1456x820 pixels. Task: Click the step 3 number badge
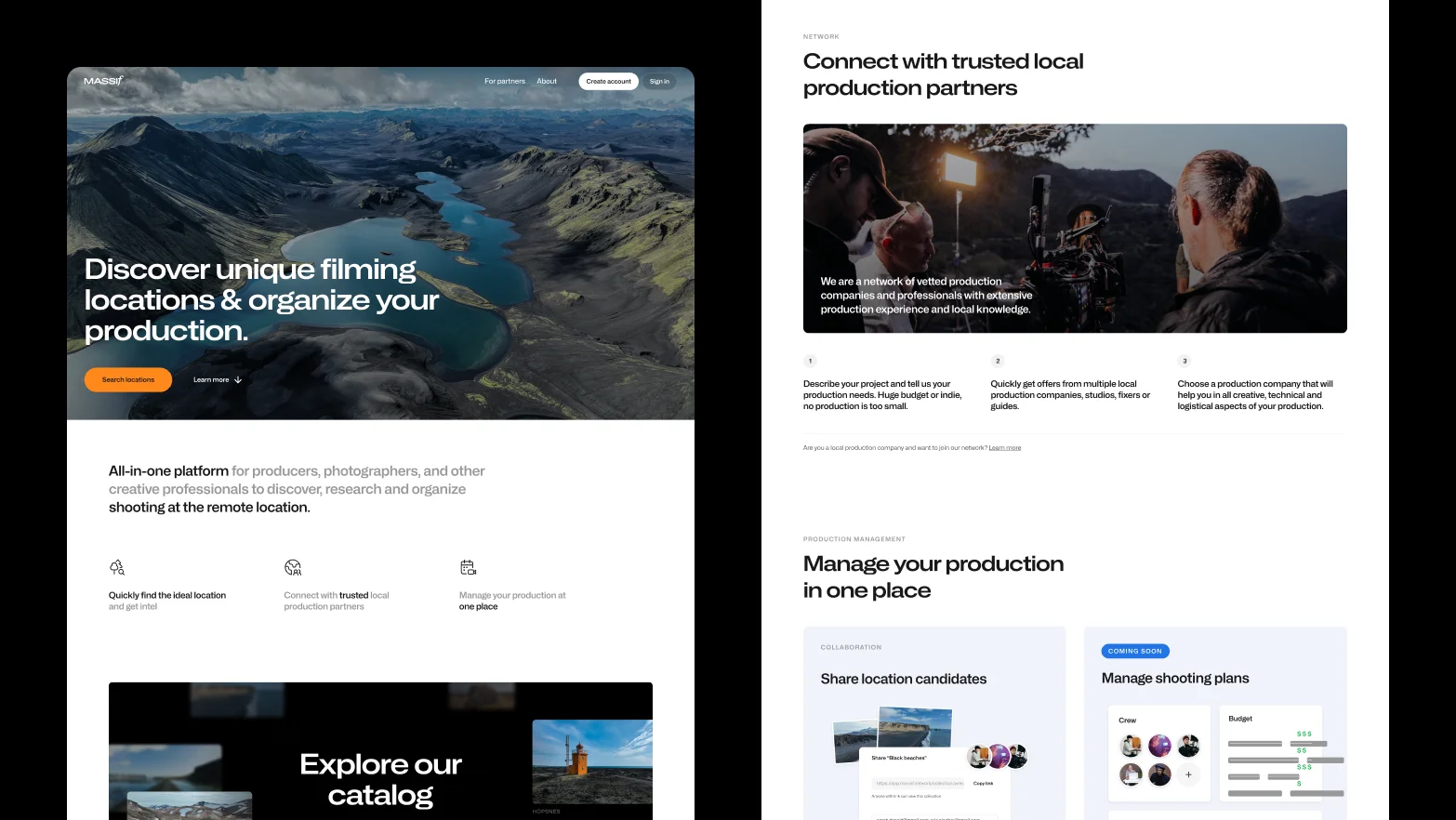pyautogui.click(x=1185, y=361)
